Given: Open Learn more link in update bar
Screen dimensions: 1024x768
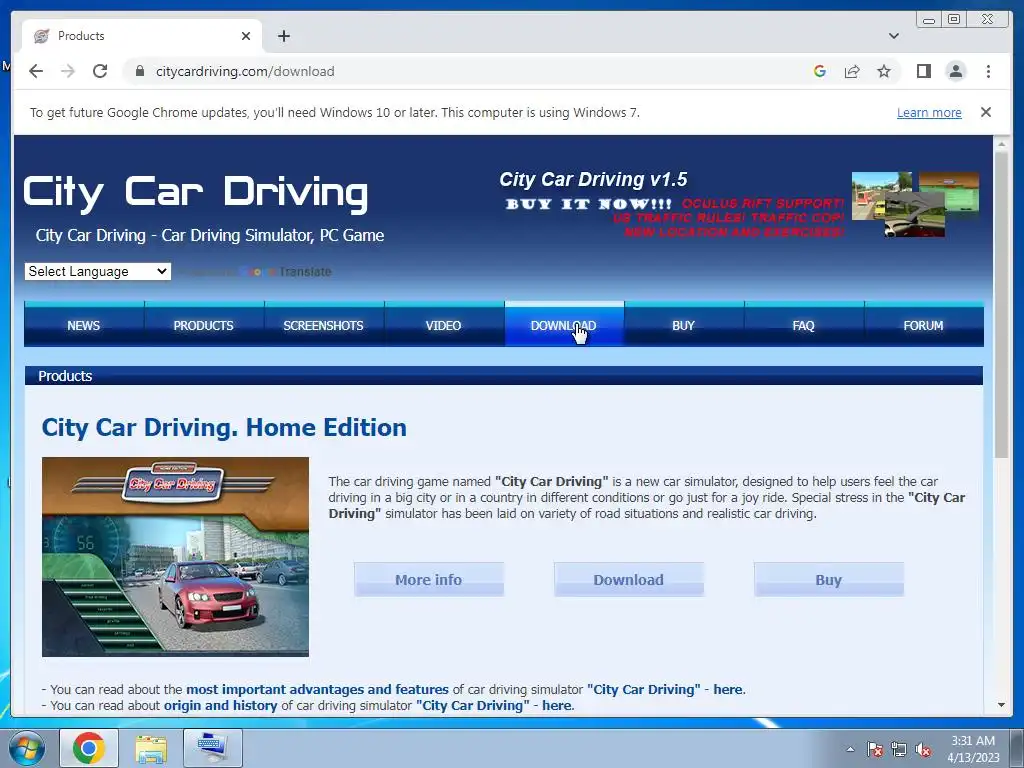Looking at the screenshot, I should (929, 112).
